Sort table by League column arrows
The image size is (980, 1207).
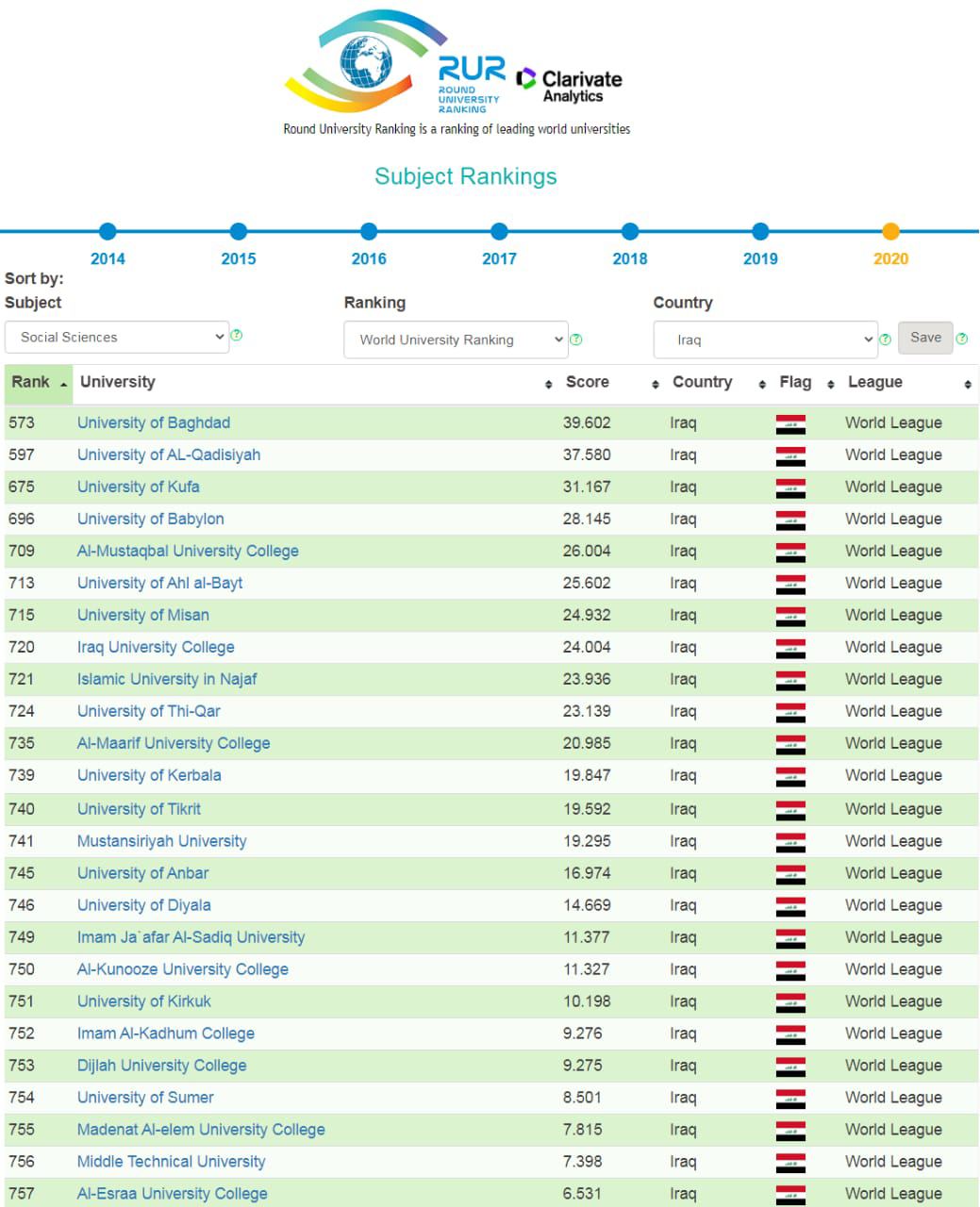pos(968,384)
